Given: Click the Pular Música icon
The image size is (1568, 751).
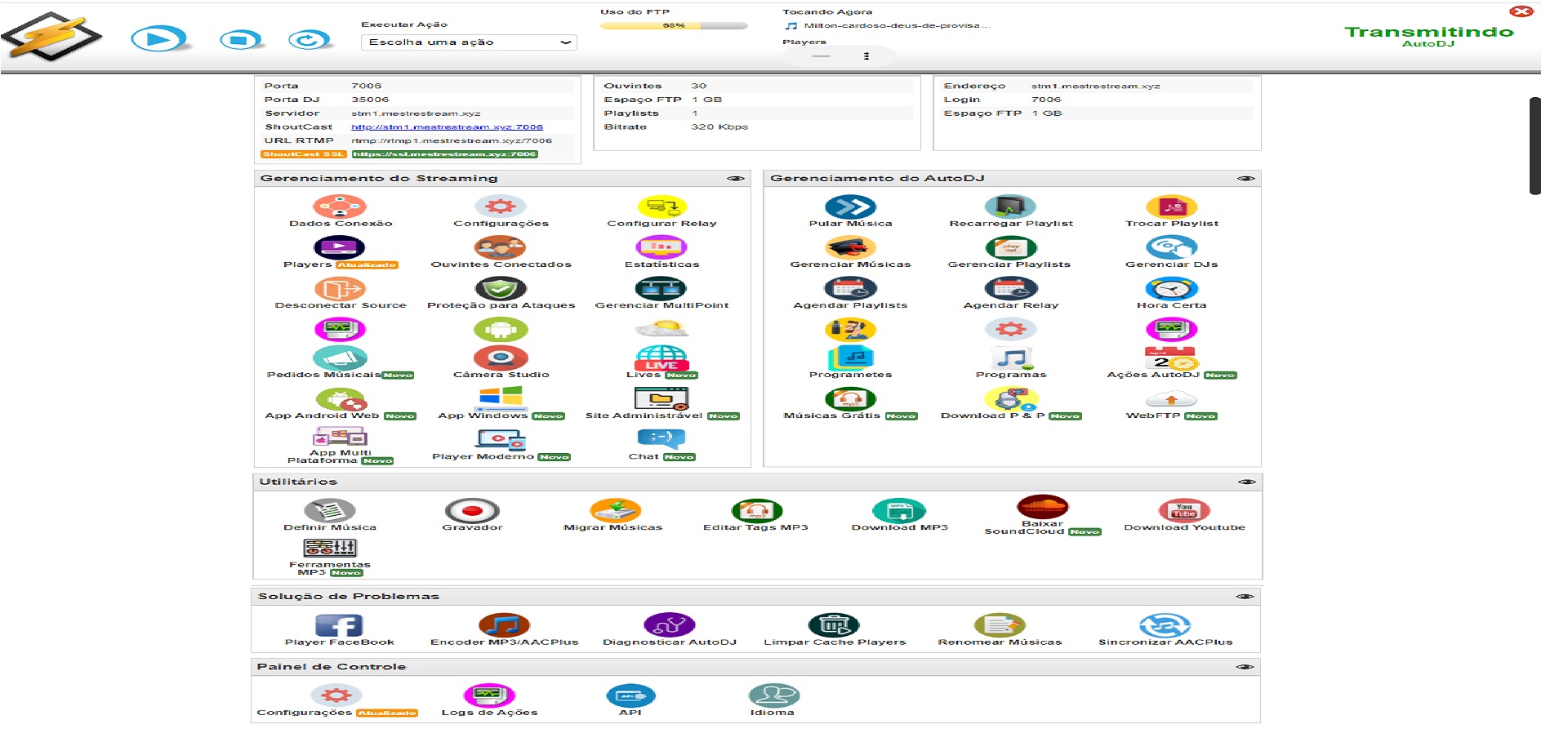Looking at the screenshot, I should tap(850, 207).
